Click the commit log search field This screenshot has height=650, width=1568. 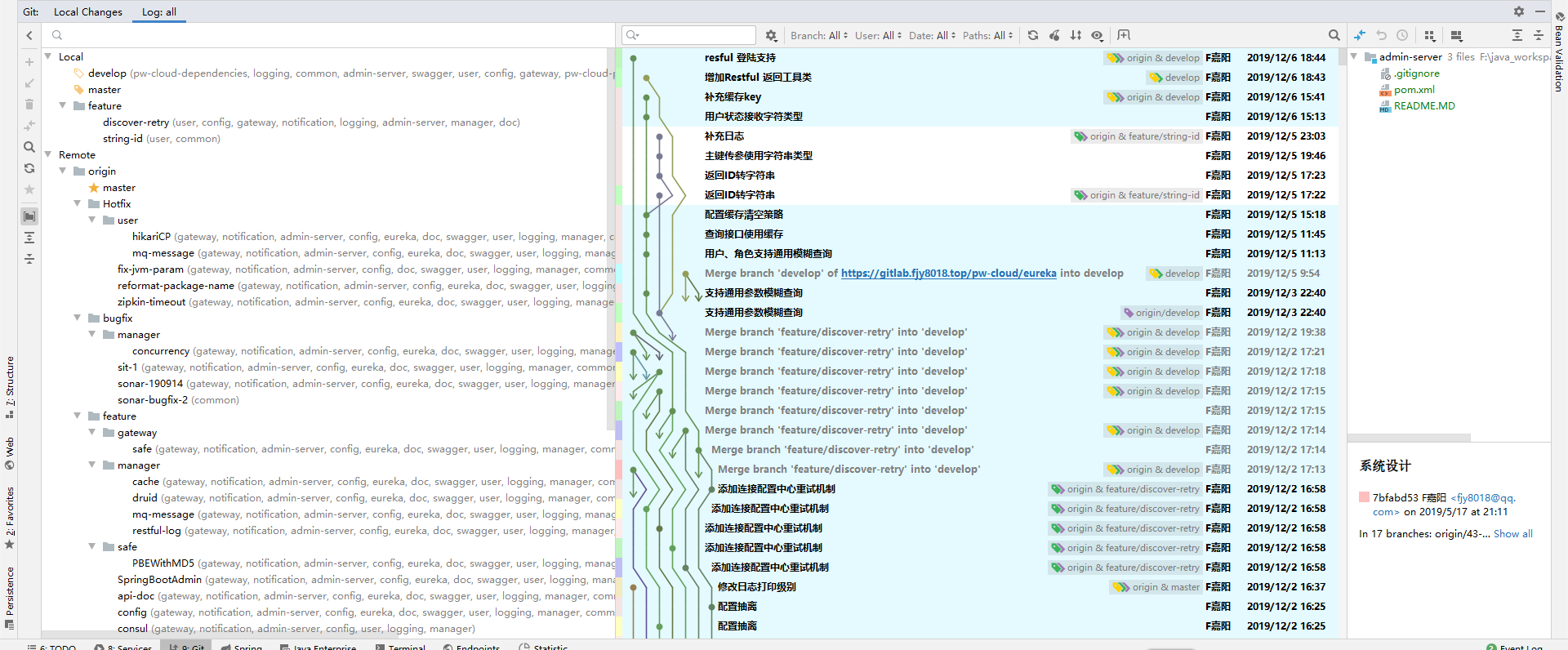696,35
